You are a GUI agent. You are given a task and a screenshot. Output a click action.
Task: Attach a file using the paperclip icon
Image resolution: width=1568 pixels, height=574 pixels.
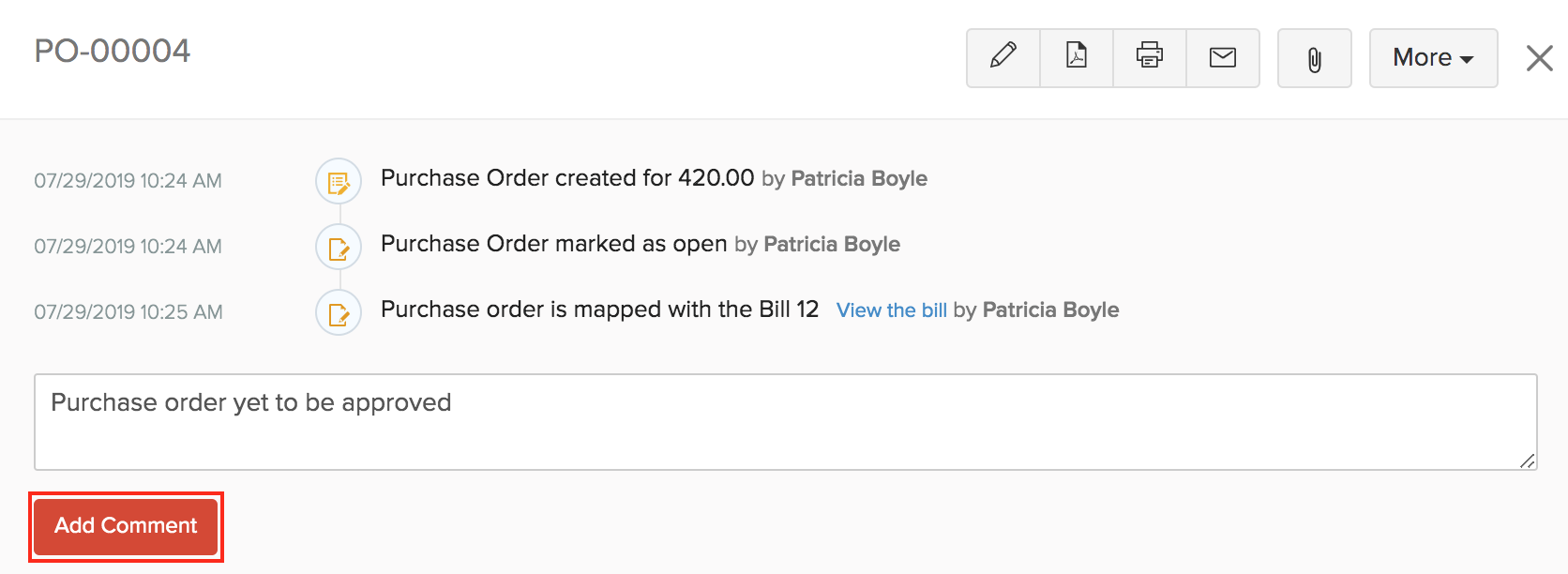[x=1314, y=59]
